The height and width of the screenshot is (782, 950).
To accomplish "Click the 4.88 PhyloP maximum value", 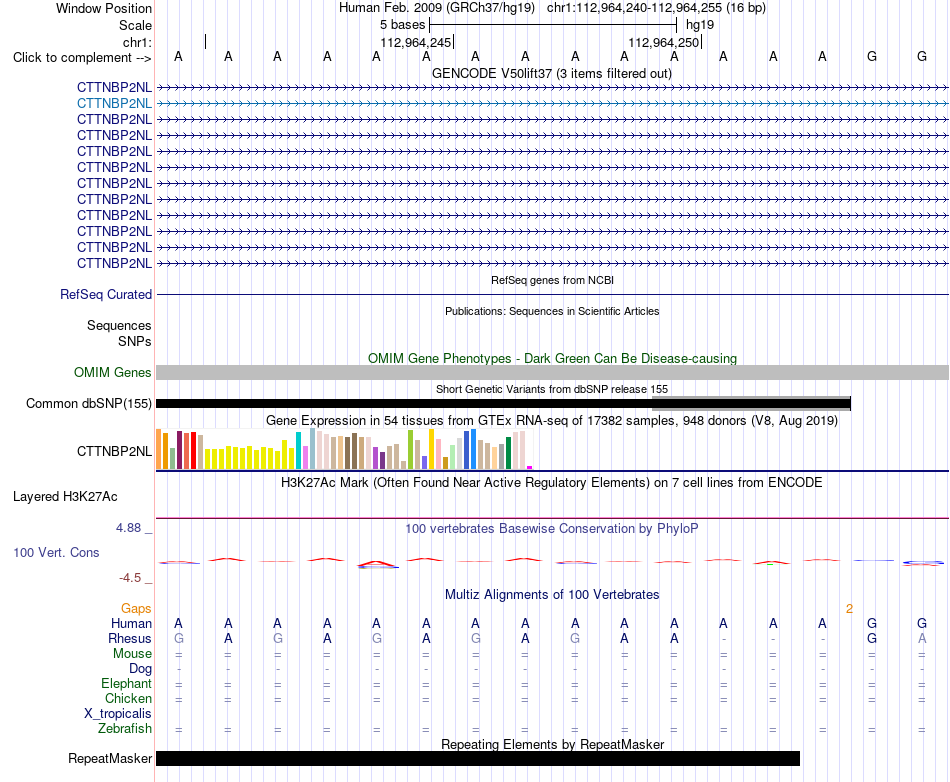I will click(x=128, y=528).
